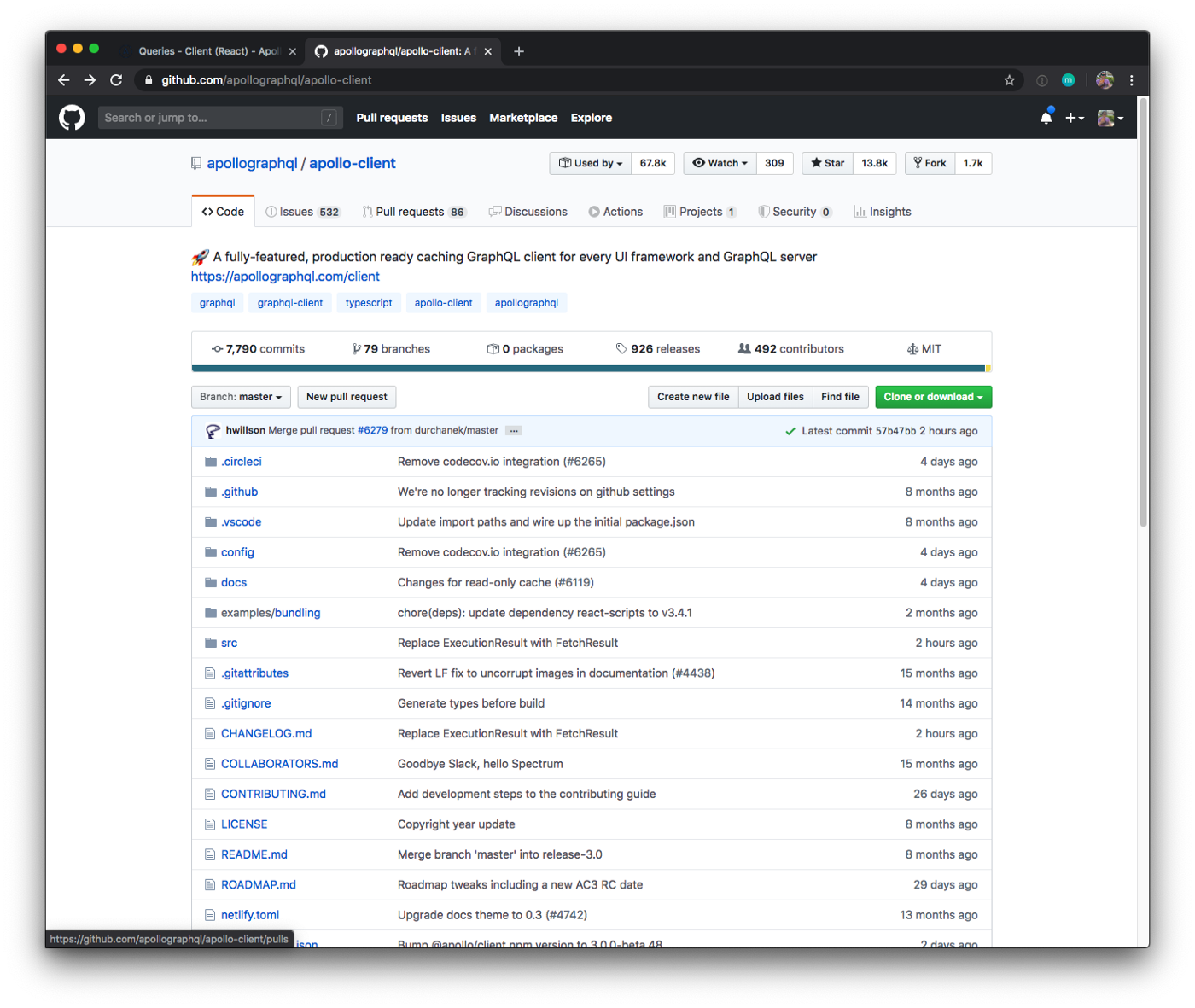Click the typescript topic tag
The image size is (1195, 1008).
369,303
